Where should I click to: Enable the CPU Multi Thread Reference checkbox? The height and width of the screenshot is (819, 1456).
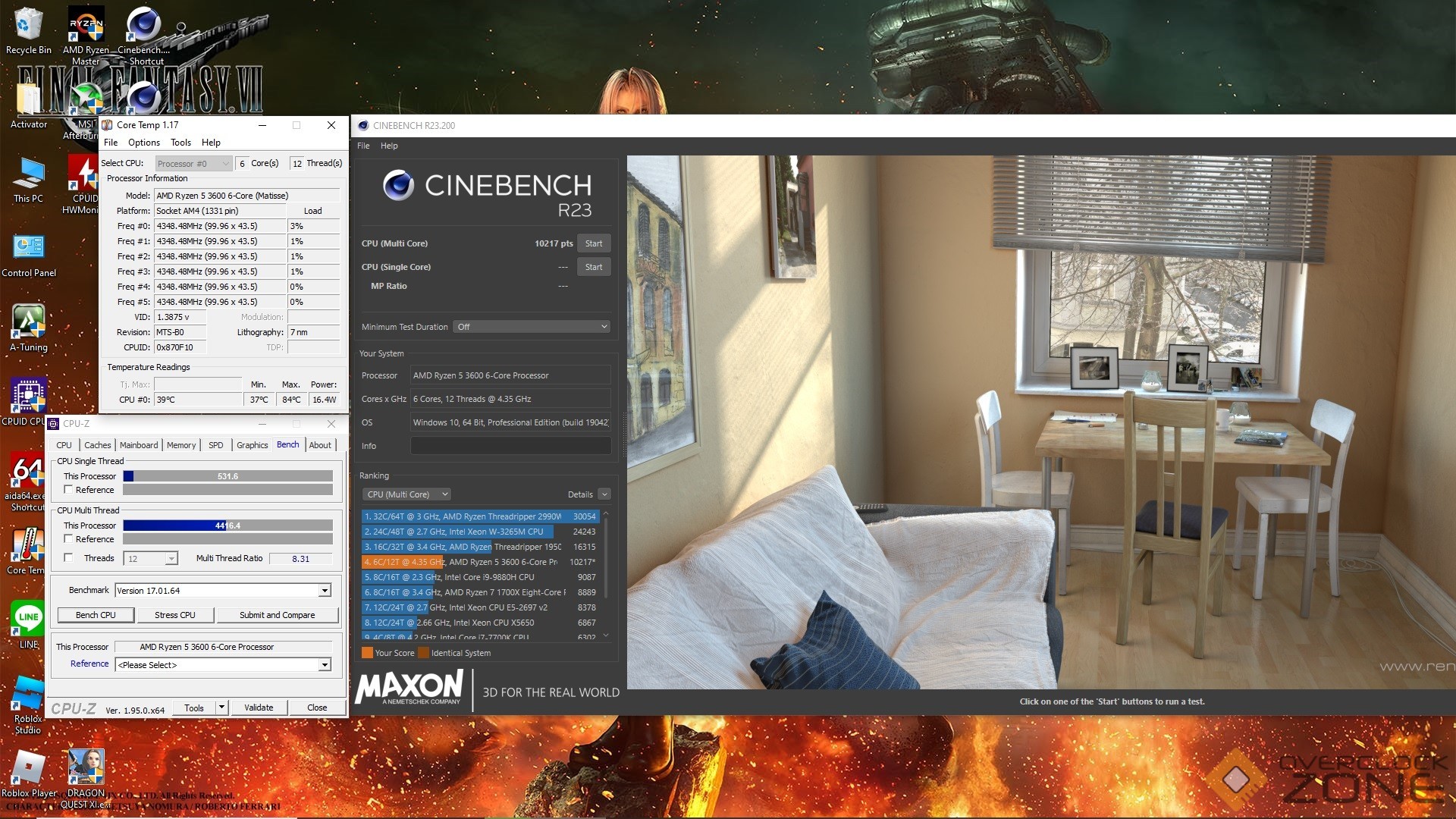click(x=68, y=539)
